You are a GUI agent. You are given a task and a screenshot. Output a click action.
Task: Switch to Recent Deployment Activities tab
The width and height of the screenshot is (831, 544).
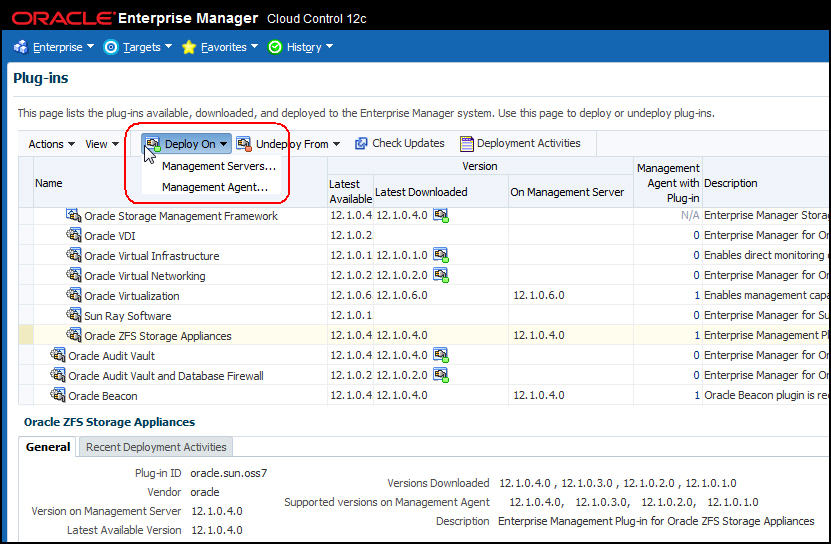coord(156,447)
